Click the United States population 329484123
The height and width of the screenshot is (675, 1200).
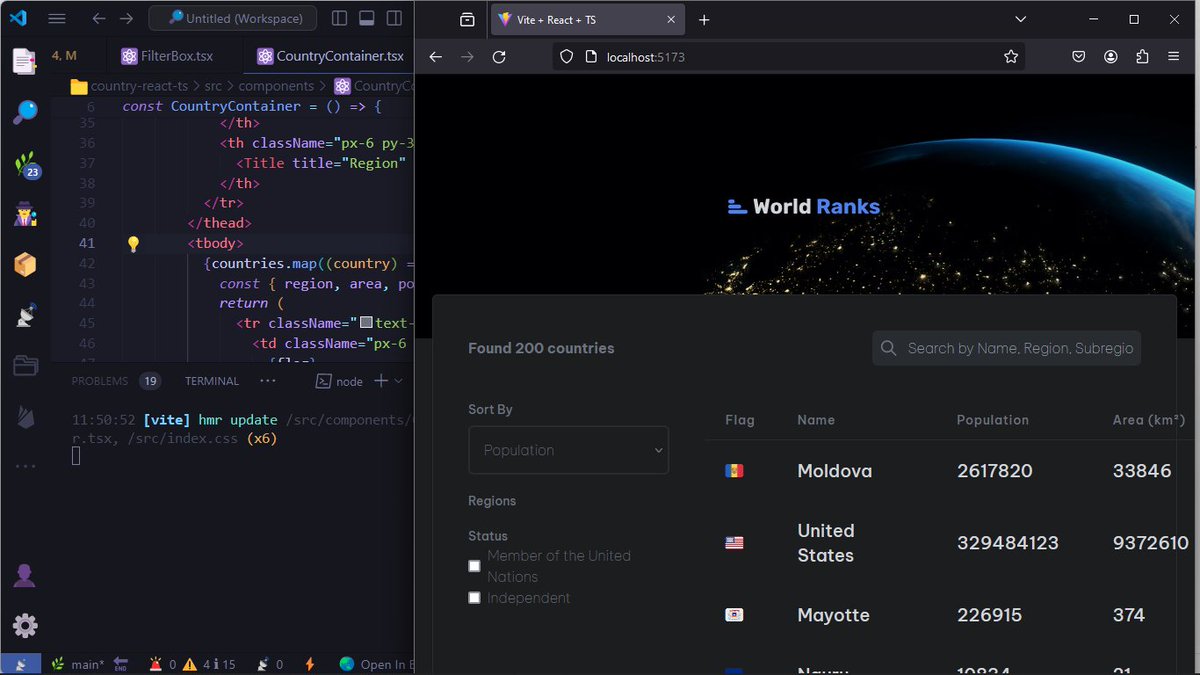[x=1008, y=543]
